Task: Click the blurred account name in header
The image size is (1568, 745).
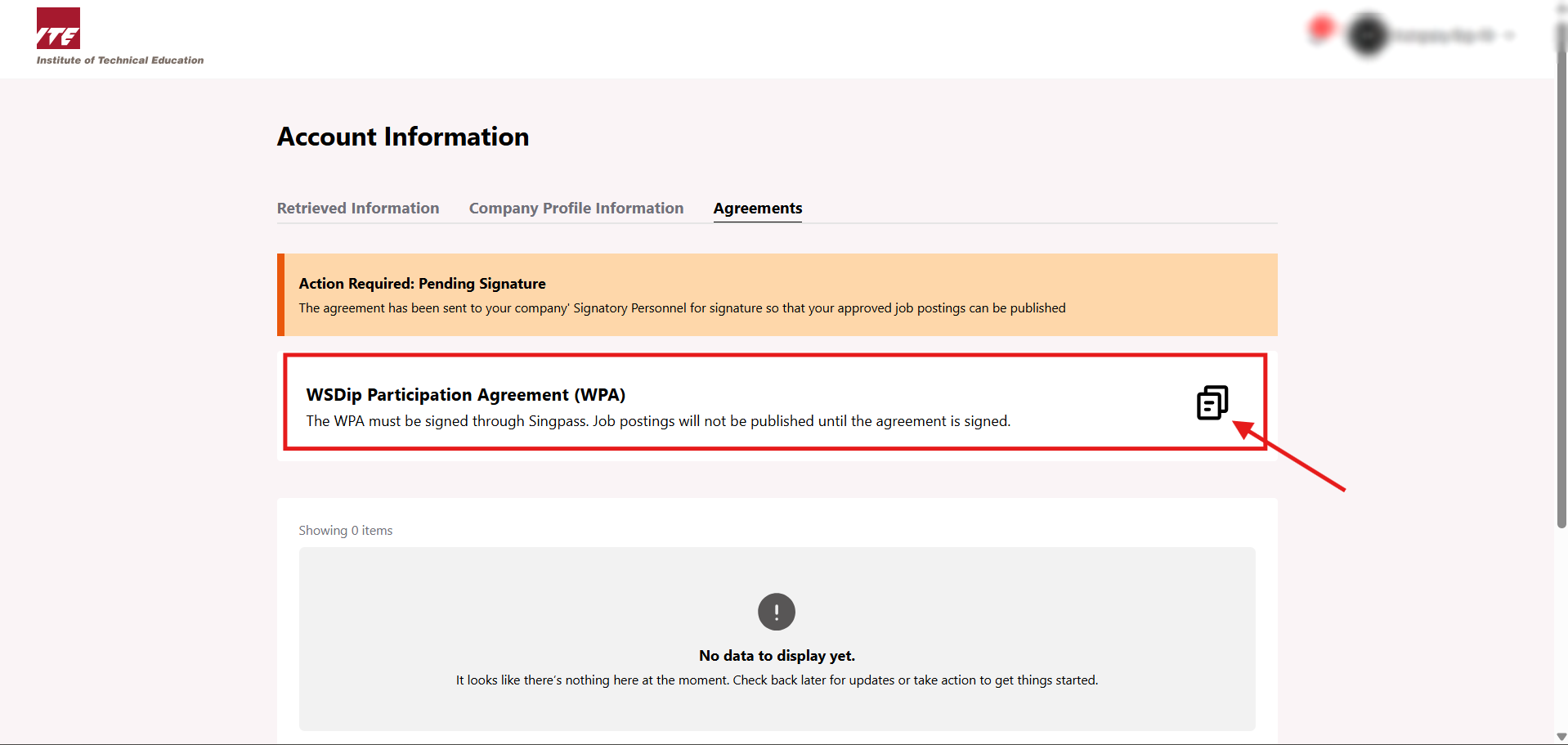Action: [x=1443, y=36]
